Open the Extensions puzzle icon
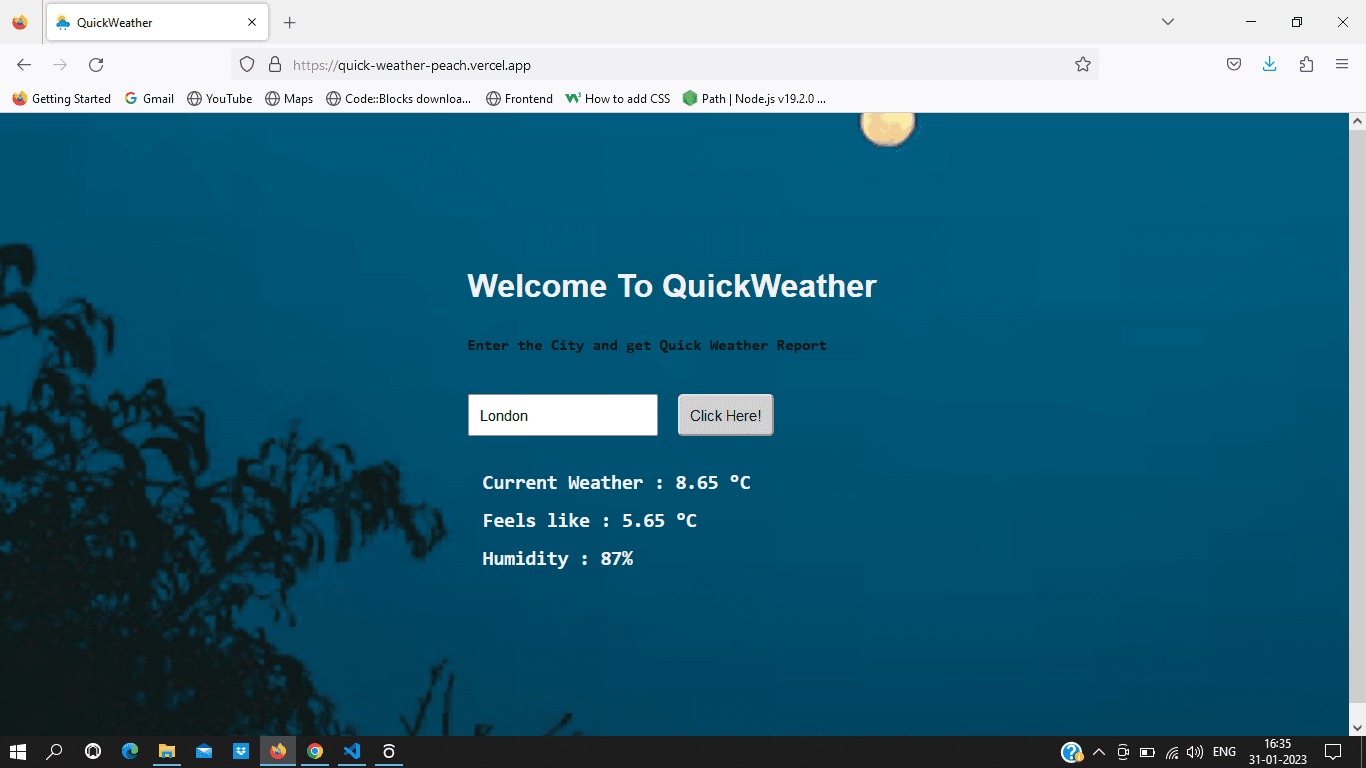The height and width of the screenshot is (768, 1366). coord(1306,65)
